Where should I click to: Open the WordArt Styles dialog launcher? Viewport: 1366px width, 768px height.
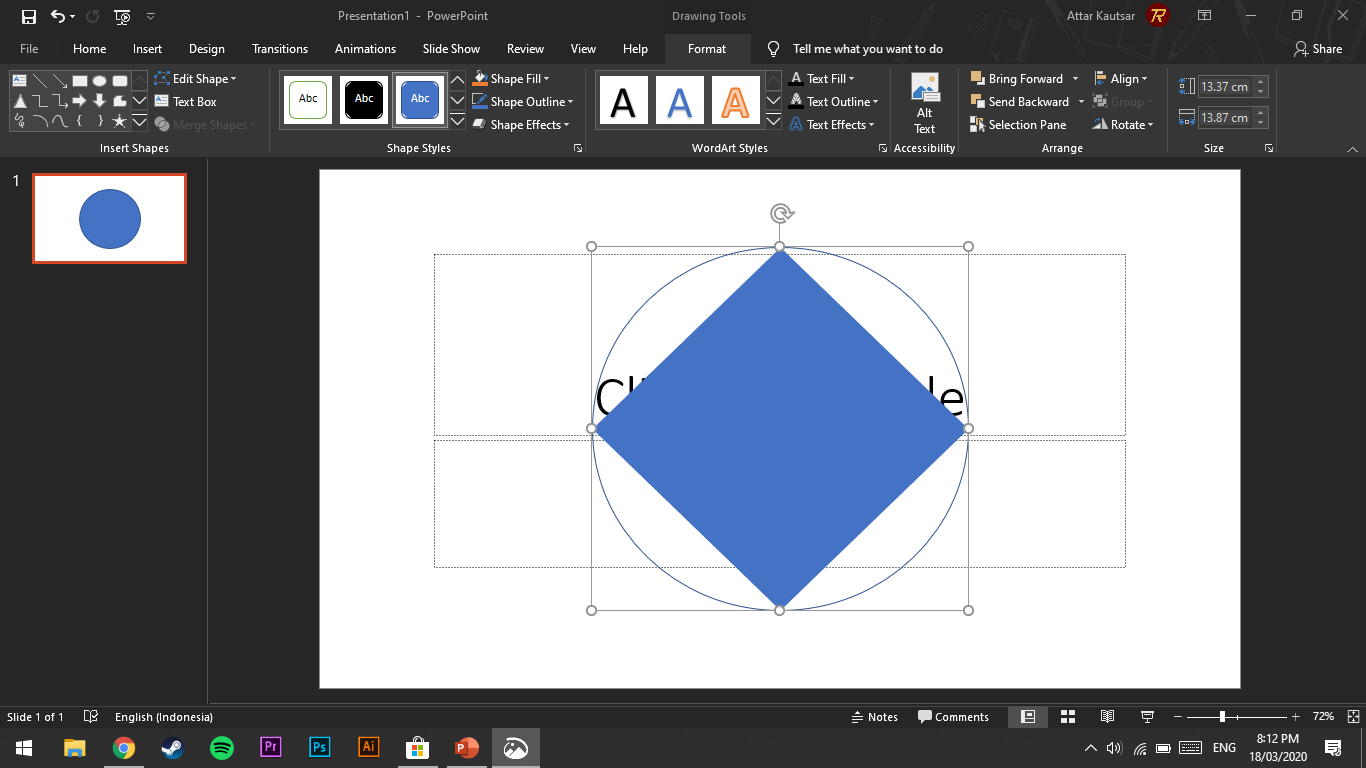pyautogui.click(x=883, y=148)
